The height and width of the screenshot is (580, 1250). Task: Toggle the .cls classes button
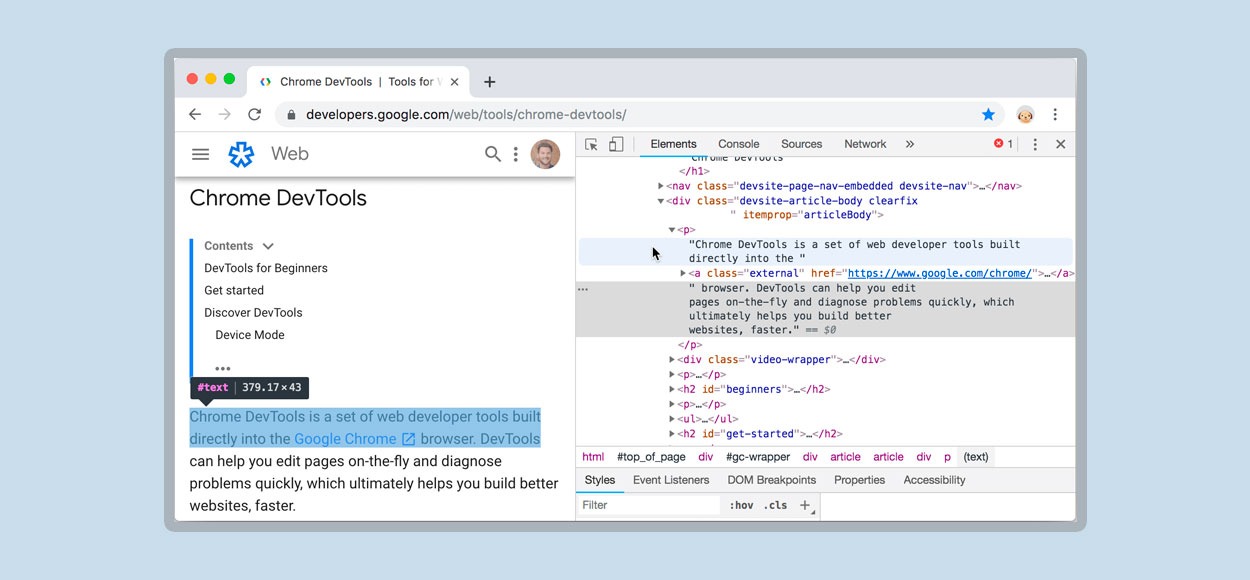(775, 505)
